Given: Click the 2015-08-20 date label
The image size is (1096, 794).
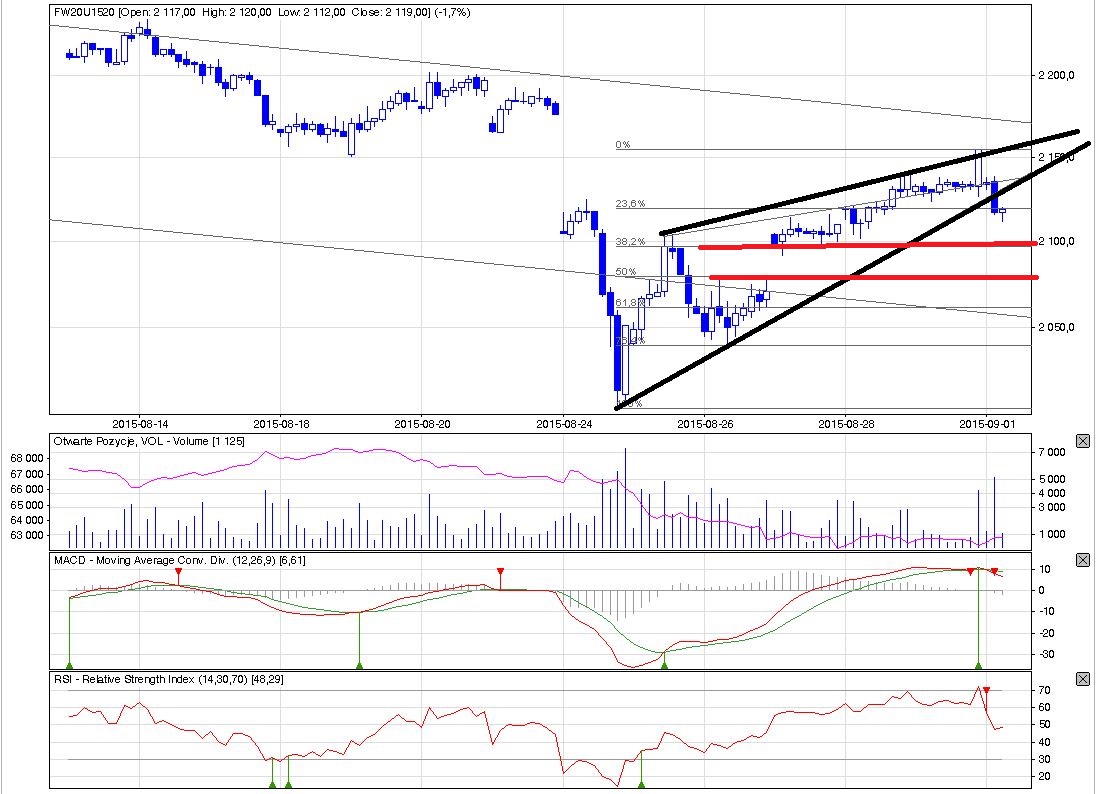Looking at the screenshot, I should pos(422,424).
